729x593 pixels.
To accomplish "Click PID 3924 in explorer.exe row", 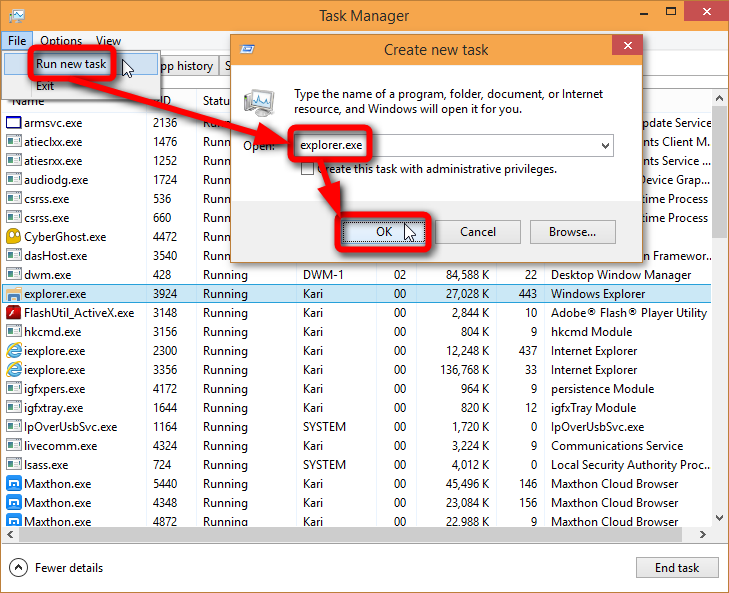I will [x=165, y=293].
